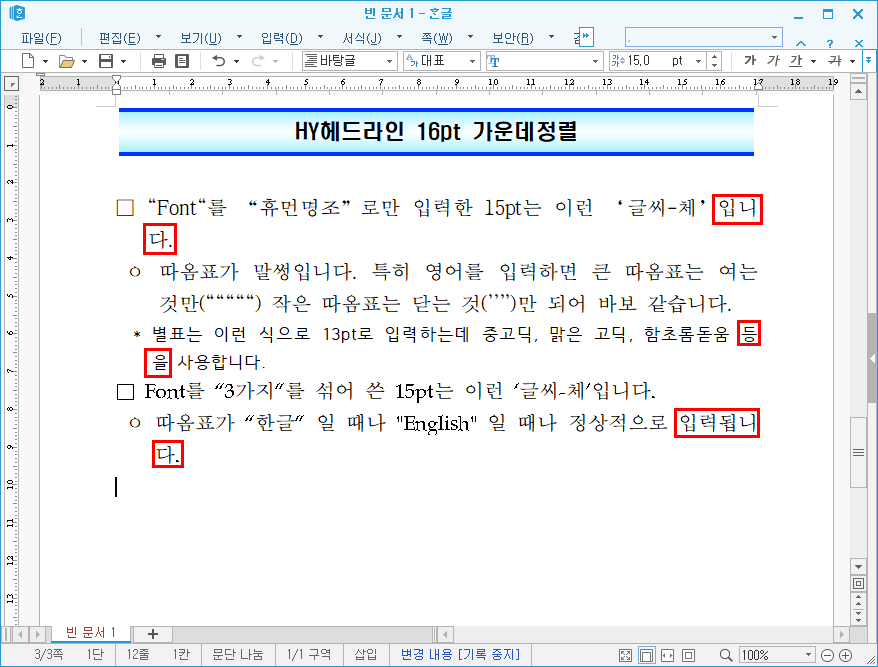The height and width of the screenshot is (667, 878).
Task: Click the New Document icon
Action: 27,61
